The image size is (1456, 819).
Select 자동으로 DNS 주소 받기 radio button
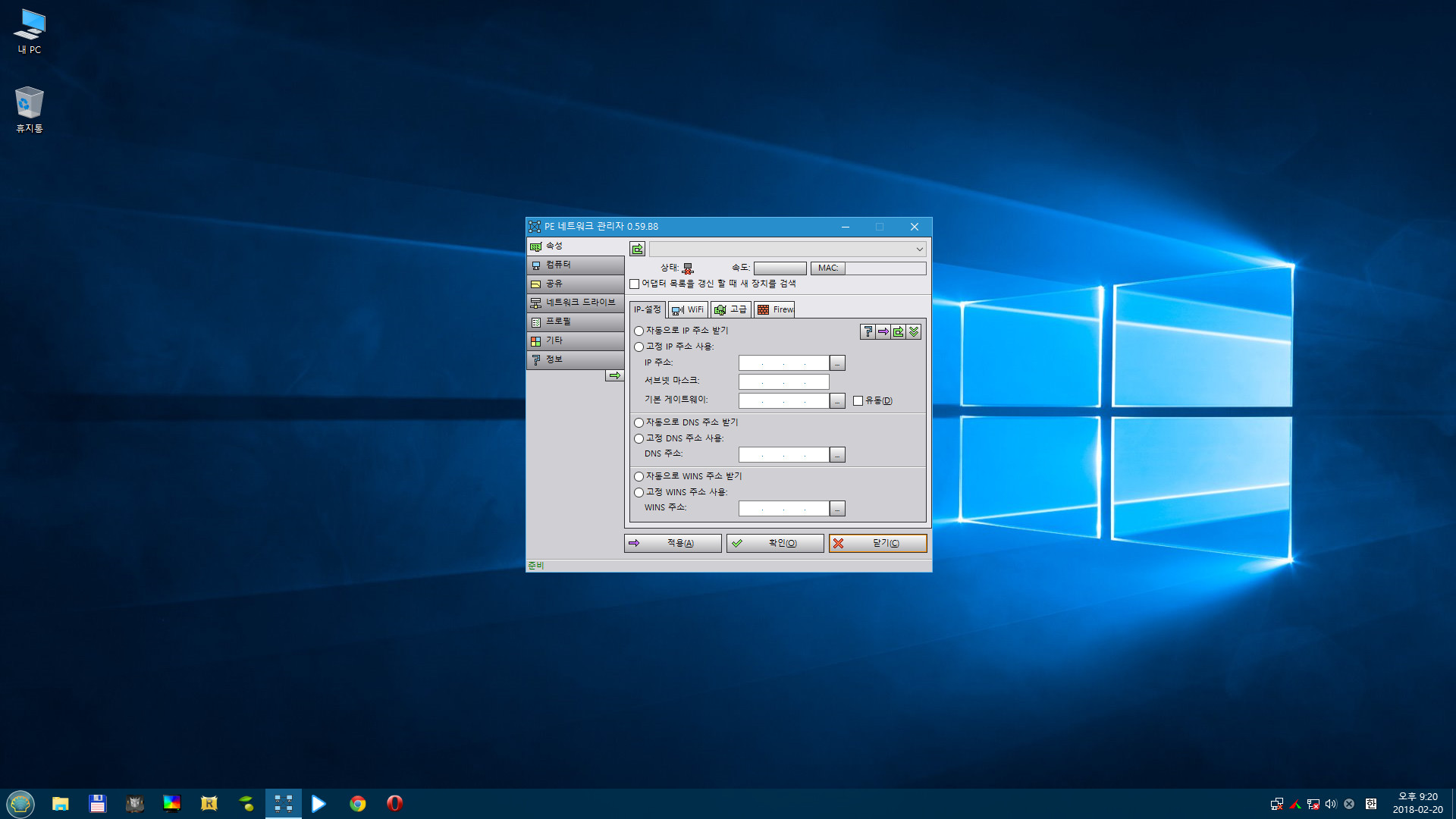[639, 423]
